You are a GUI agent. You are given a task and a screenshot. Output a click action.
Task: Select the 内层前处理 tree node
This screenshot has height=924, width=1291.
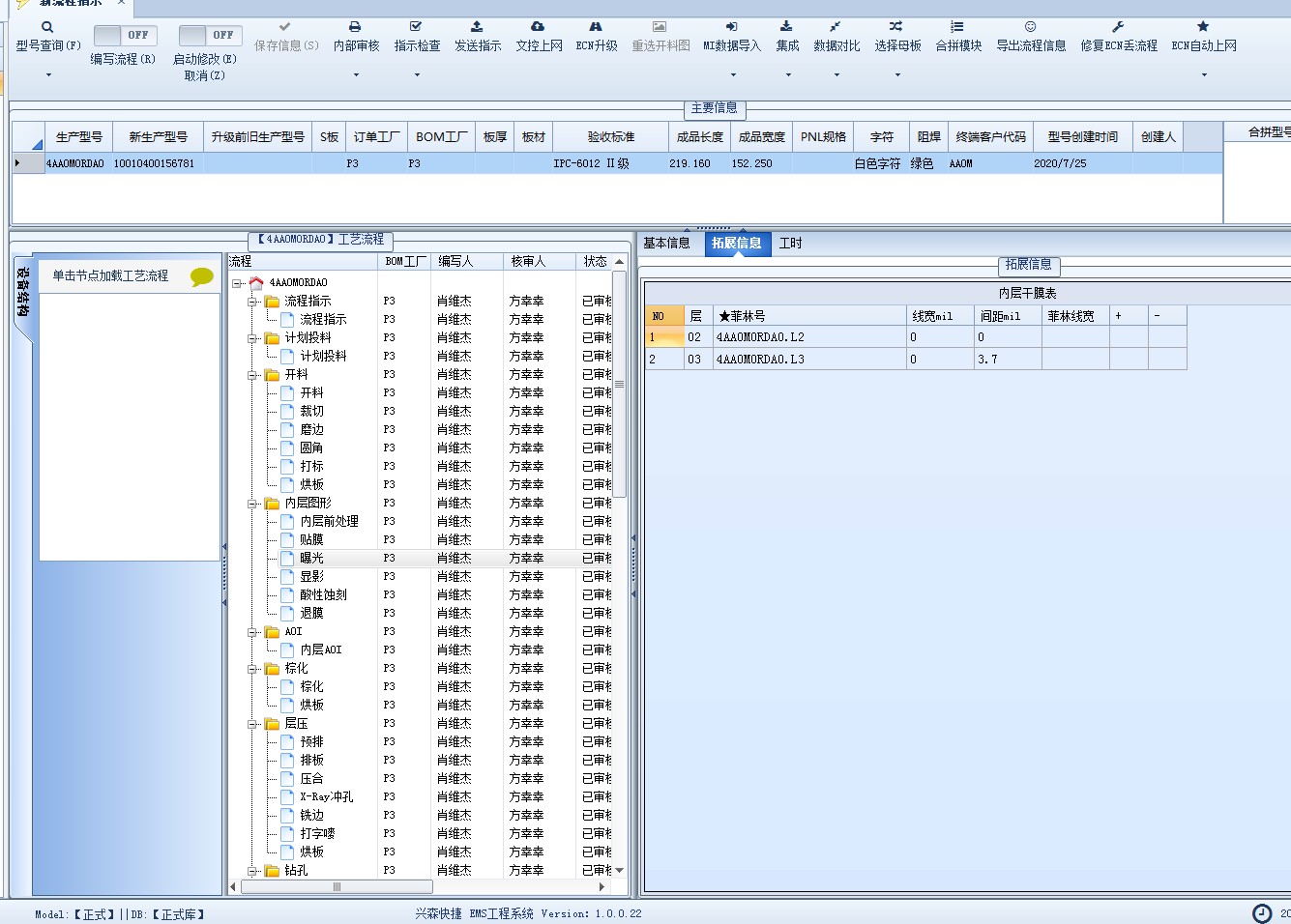point(329,522)
